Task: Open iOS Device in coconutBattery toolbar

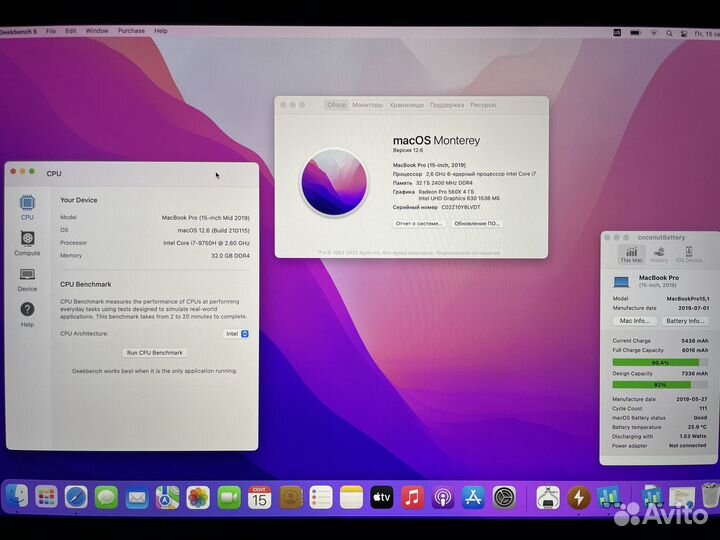Action: coord(689,254)
